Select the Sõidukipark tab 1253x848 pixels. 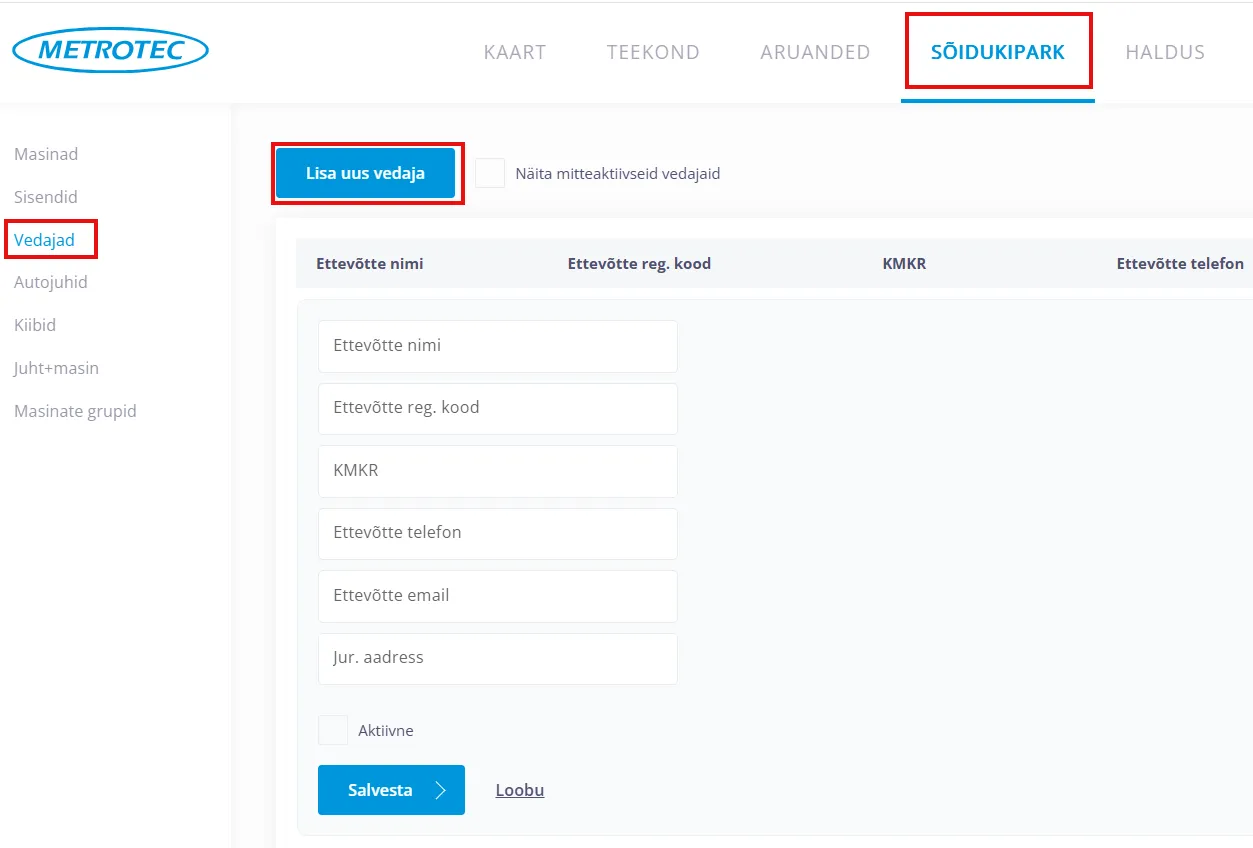(x=997, y=52)
